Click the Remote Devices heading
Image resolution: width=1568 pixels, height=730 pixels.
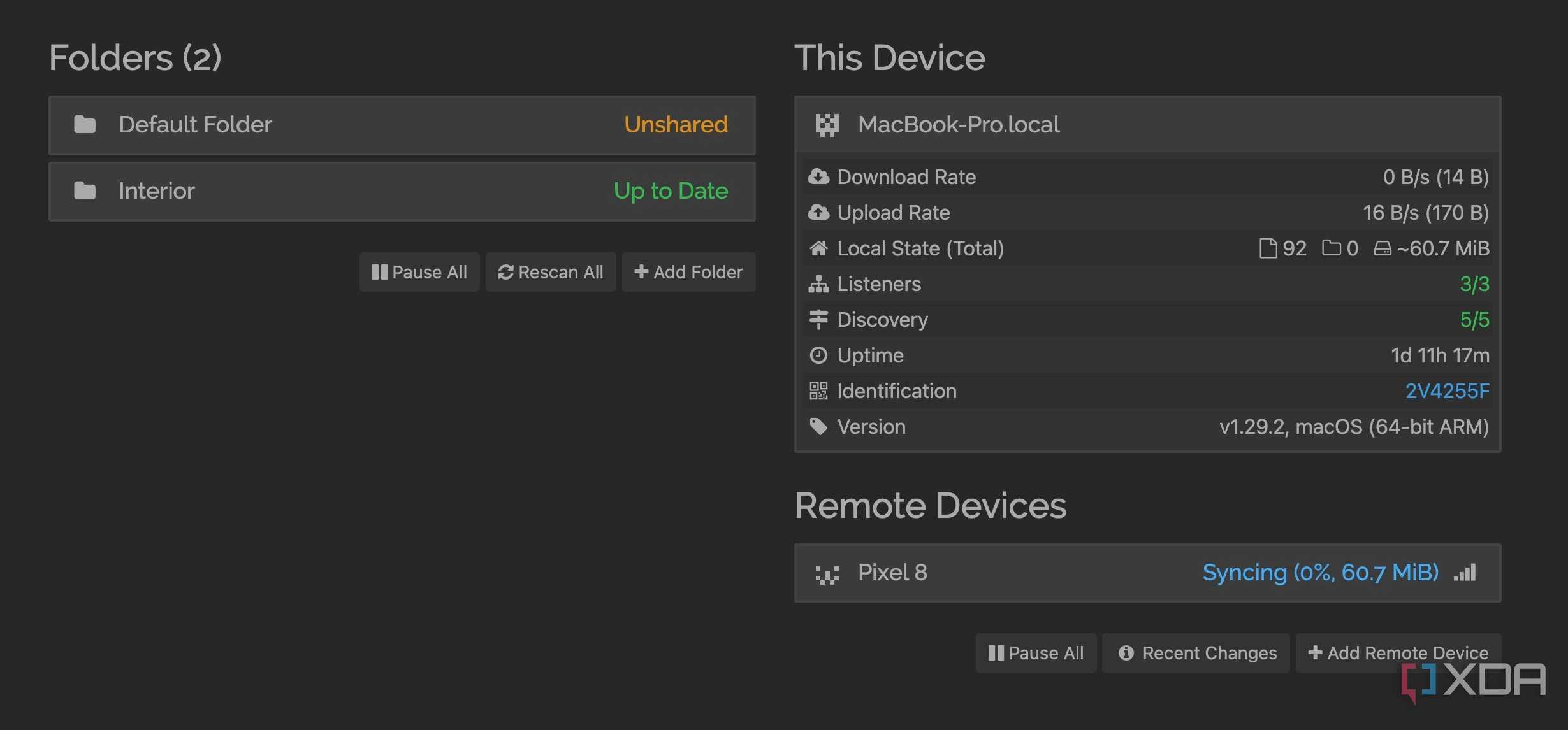[x=931, y=506]
